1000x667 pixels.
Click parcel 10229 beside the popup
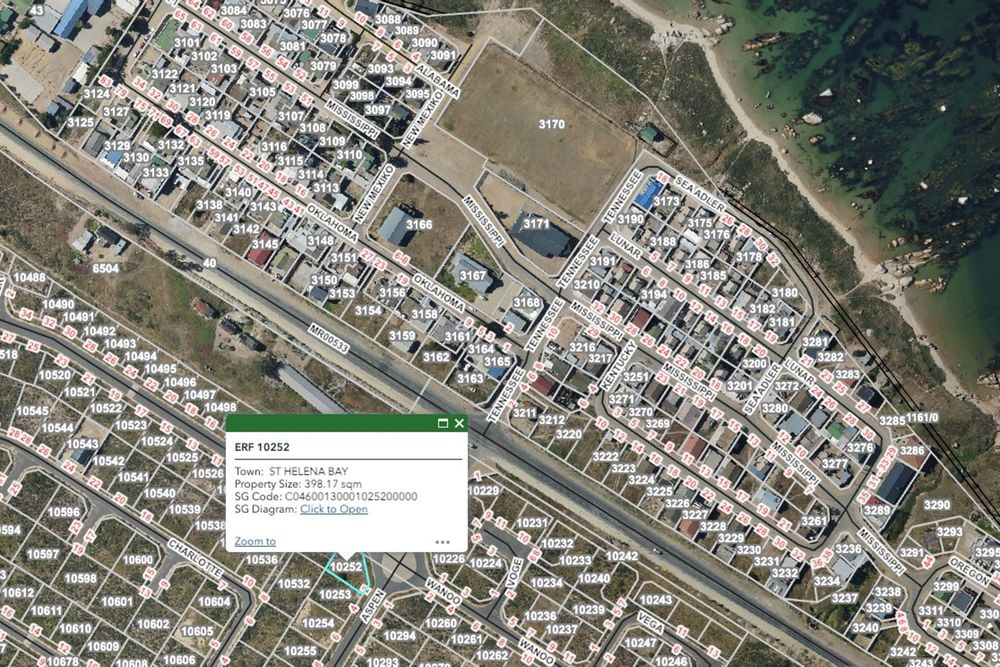coord(483,490)
